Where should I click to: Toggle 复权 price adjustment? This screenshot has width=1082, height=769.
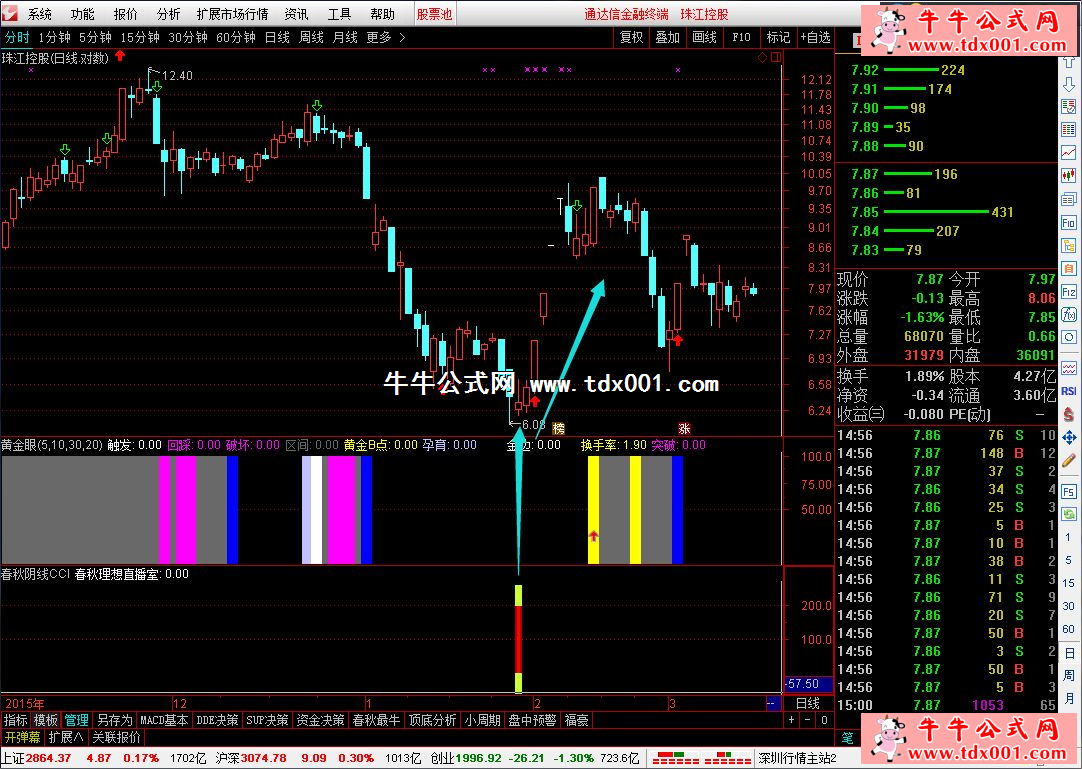[x=631, y=37]
